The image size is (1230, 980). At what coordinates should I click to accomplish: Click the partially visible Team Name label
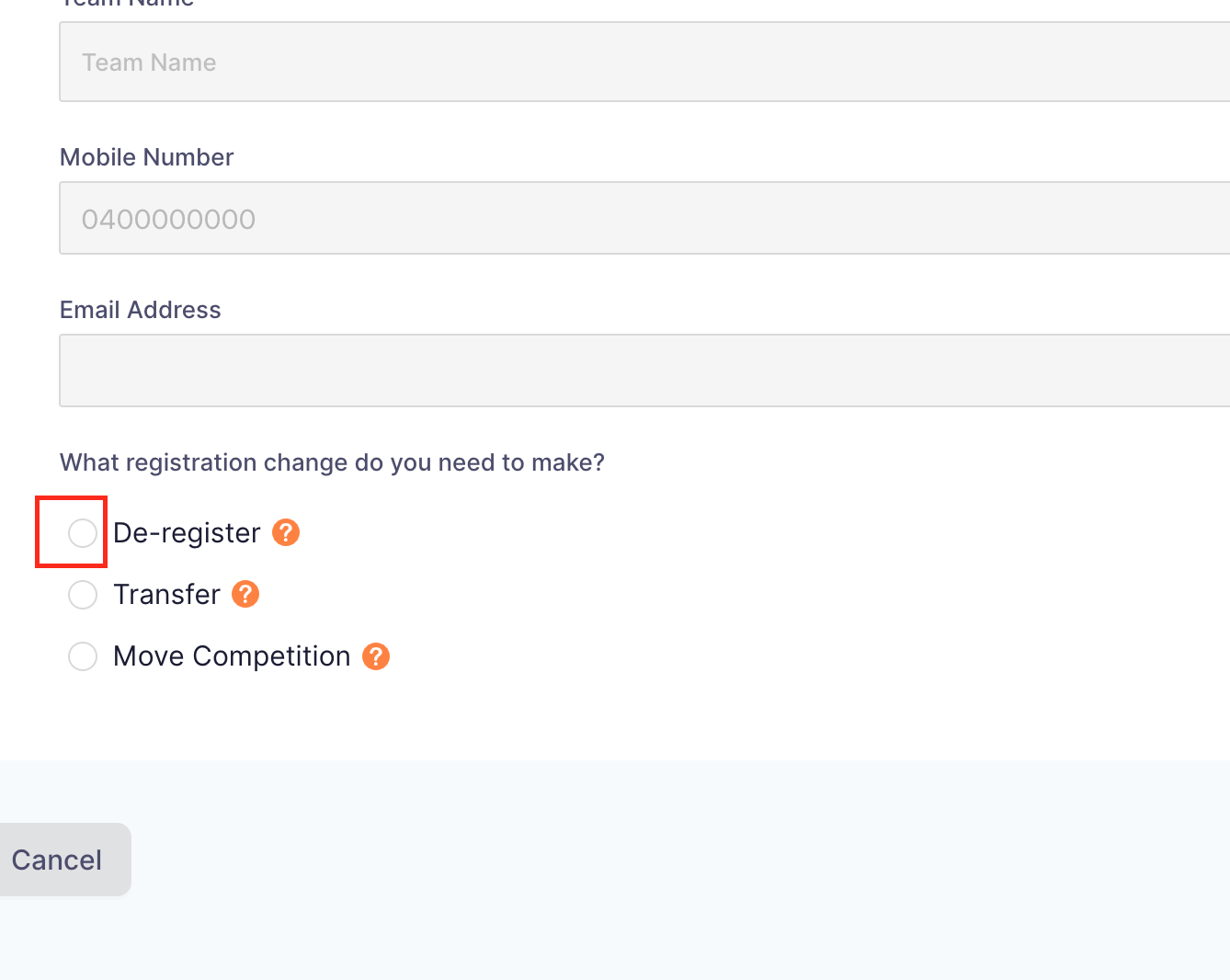pyautogui.click(x=127, y=4)
